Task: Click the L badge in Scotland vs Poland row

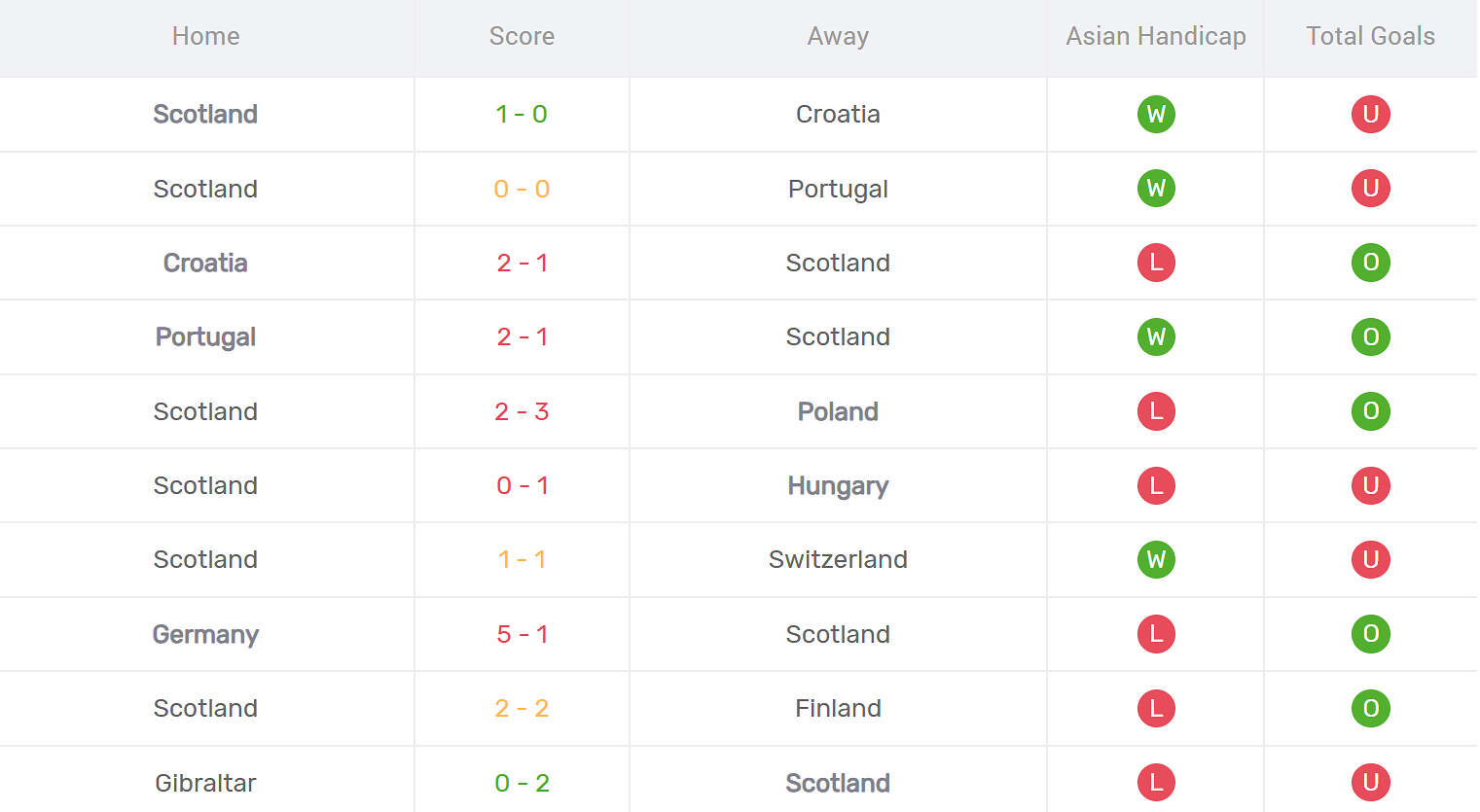Action: [x=1156, y=411]
